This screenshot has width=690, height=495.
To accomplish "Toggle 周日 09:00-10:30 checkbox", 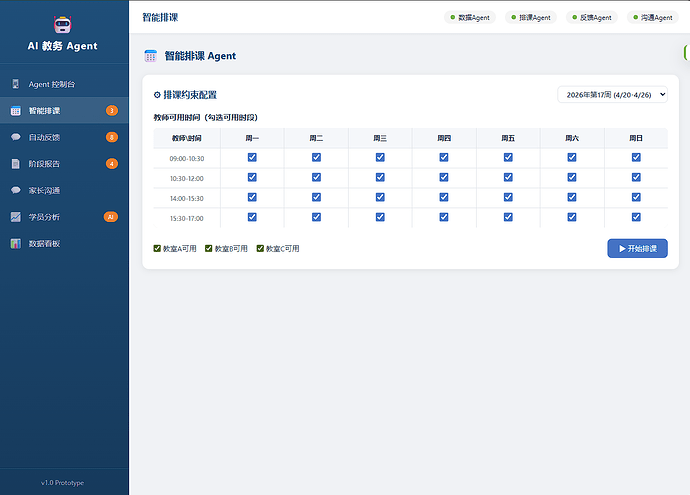I will pyautogui.click(x=636, y=157).
